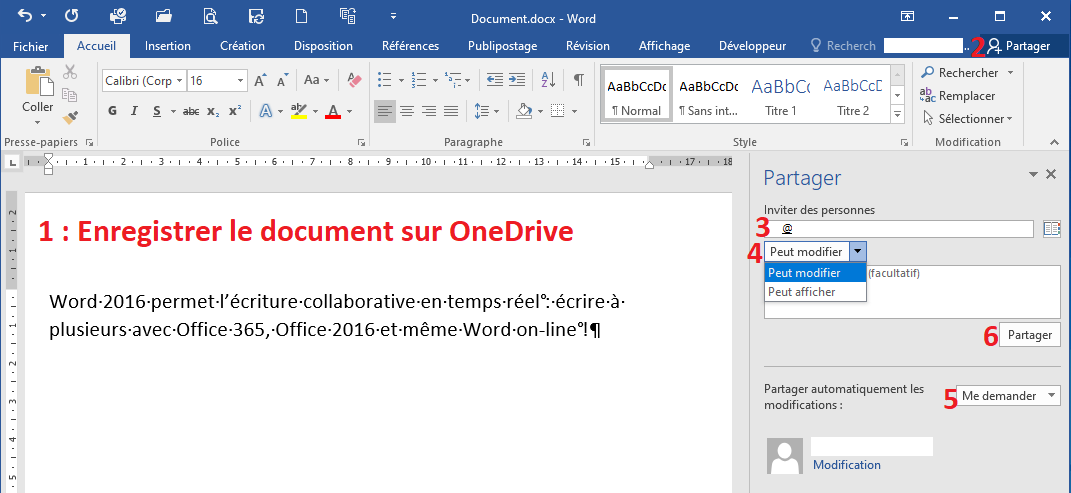Select the Format Painter brush icon
Image resolution: width=1071 pixels, height=493 pixels.
coord(70,118)
